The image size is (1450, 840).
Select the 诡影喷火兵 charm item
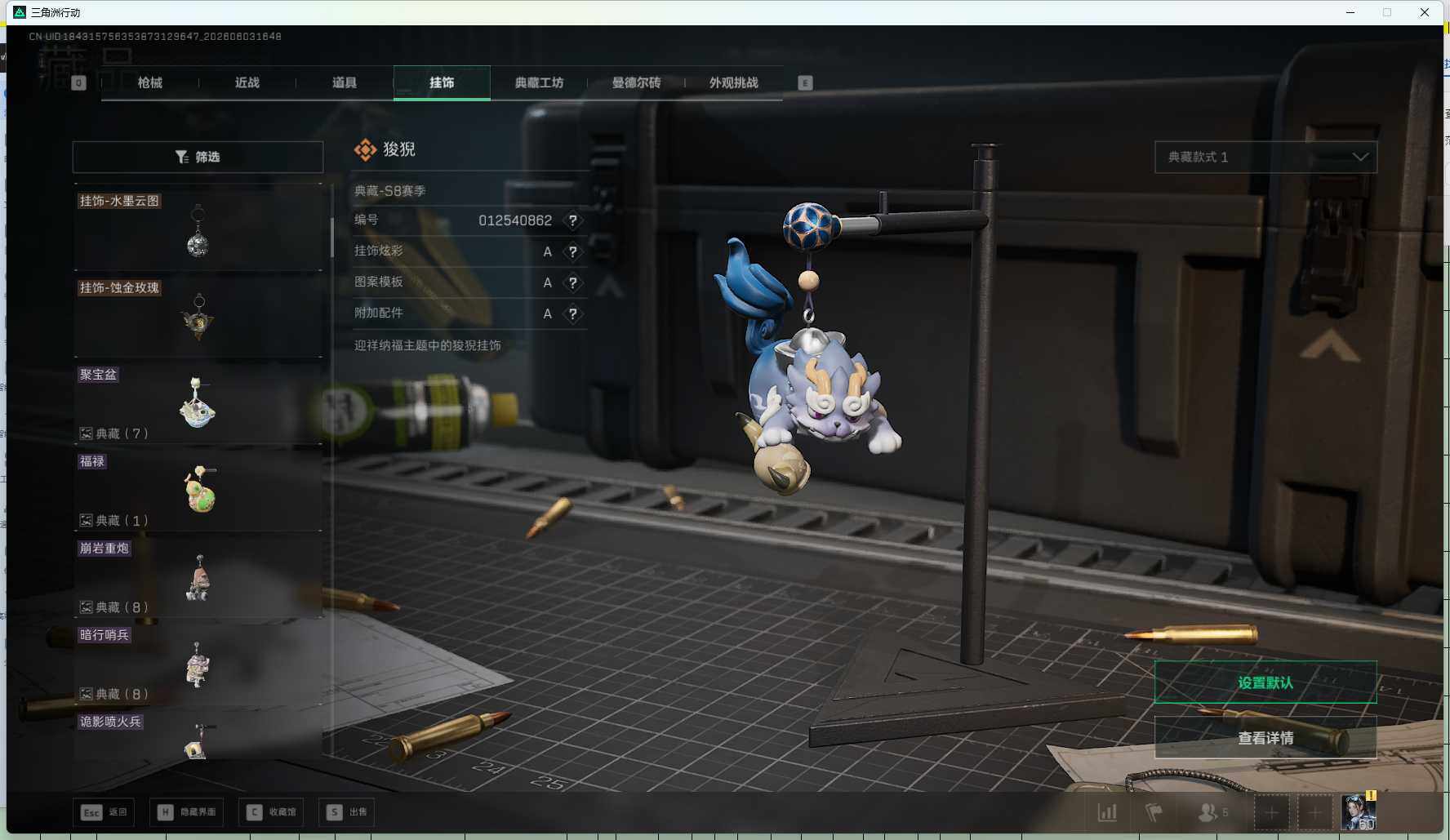click(198, 735)
